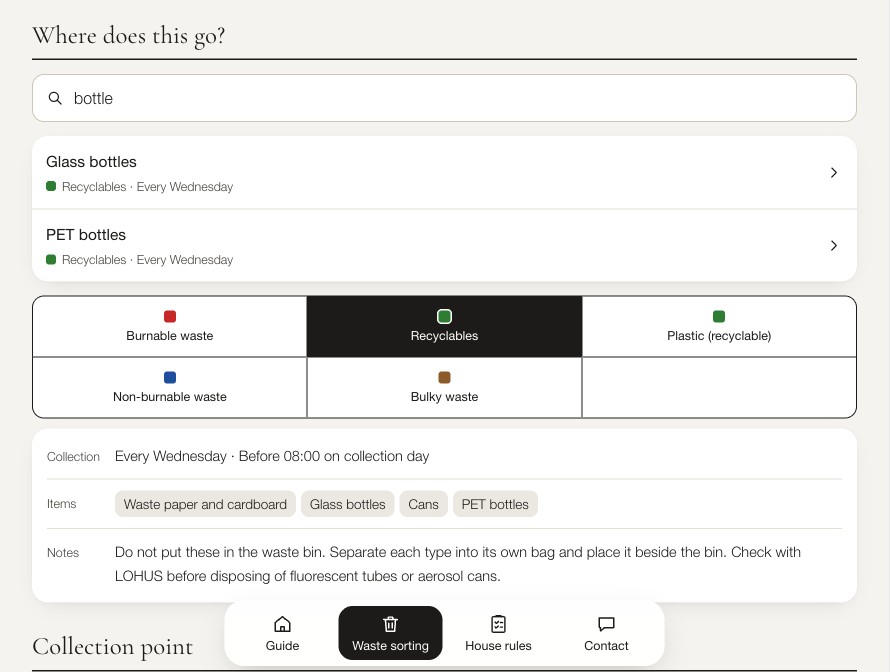Select the Non-burnable waste category
Screen dimensions: 890x672
pyautogui.click(x=170, y=388)
